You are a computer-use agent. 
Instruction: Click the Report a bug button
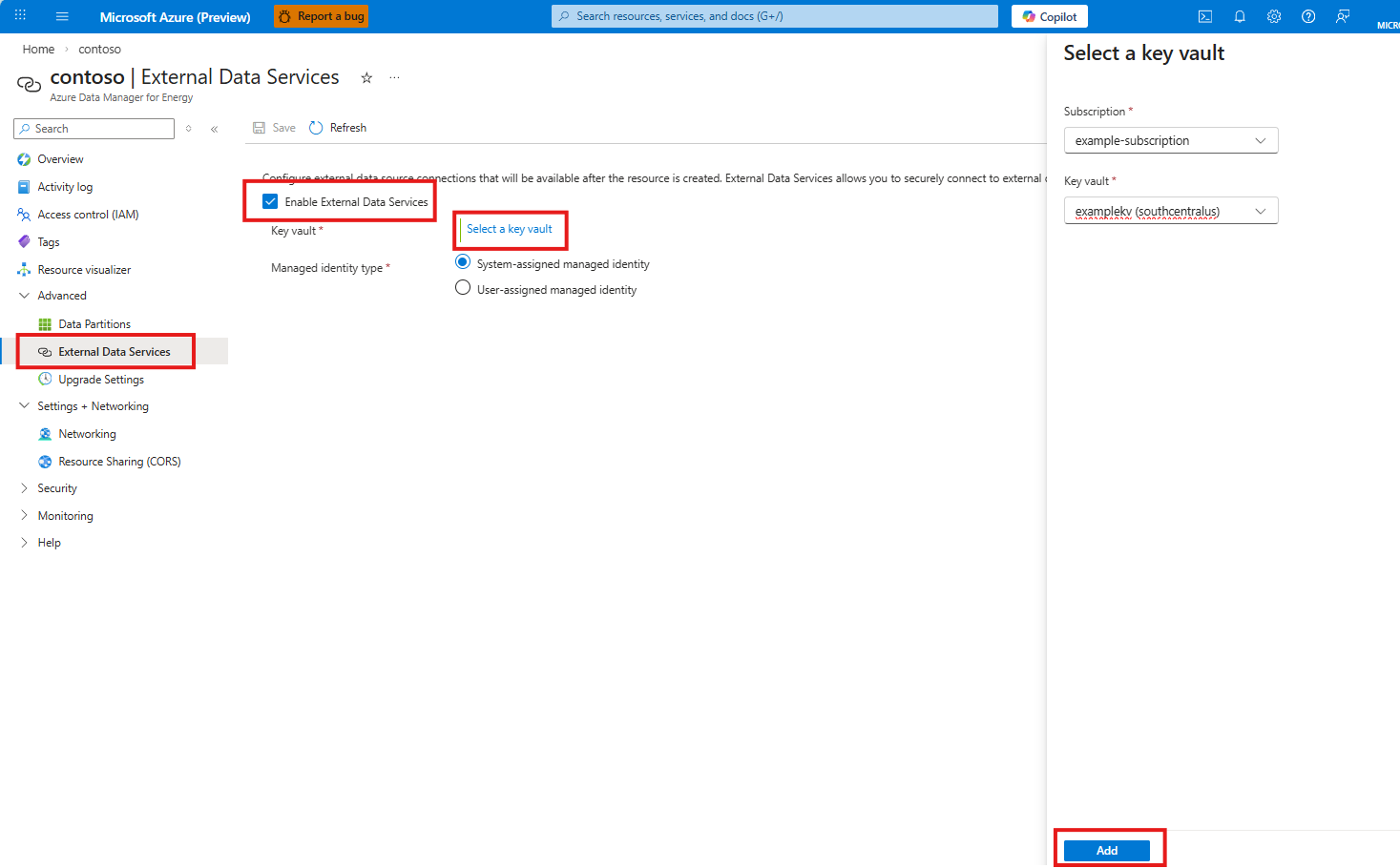point(322,16)
